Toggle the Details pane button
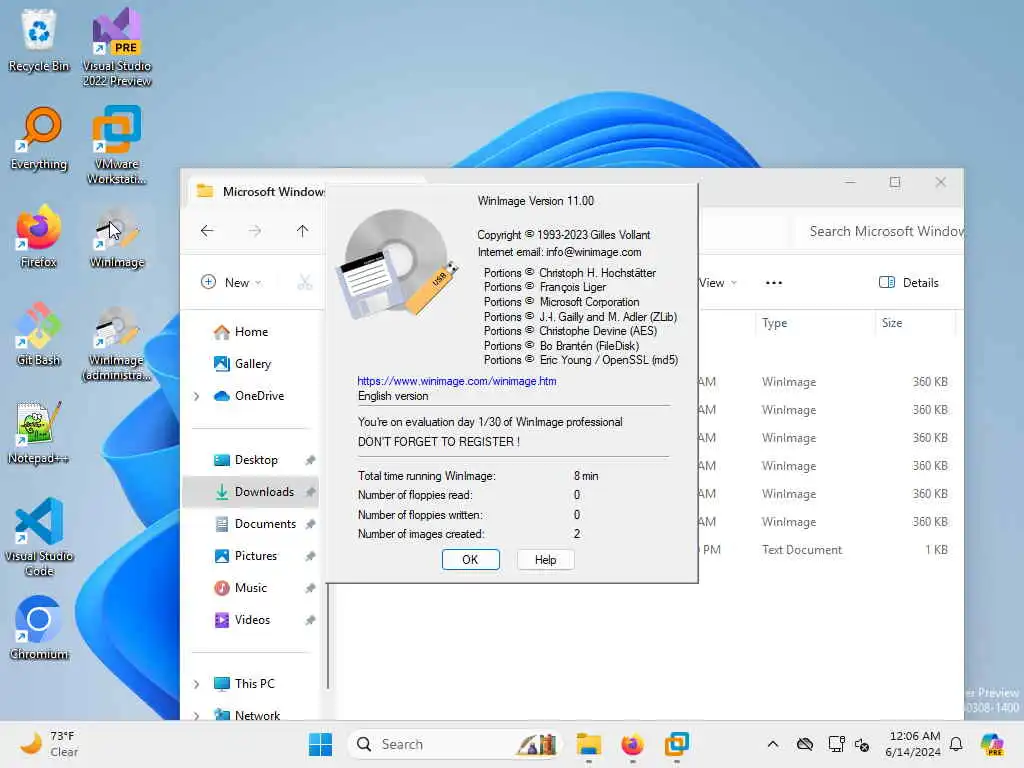This screenshot has width=1024, height=768. 908,283
